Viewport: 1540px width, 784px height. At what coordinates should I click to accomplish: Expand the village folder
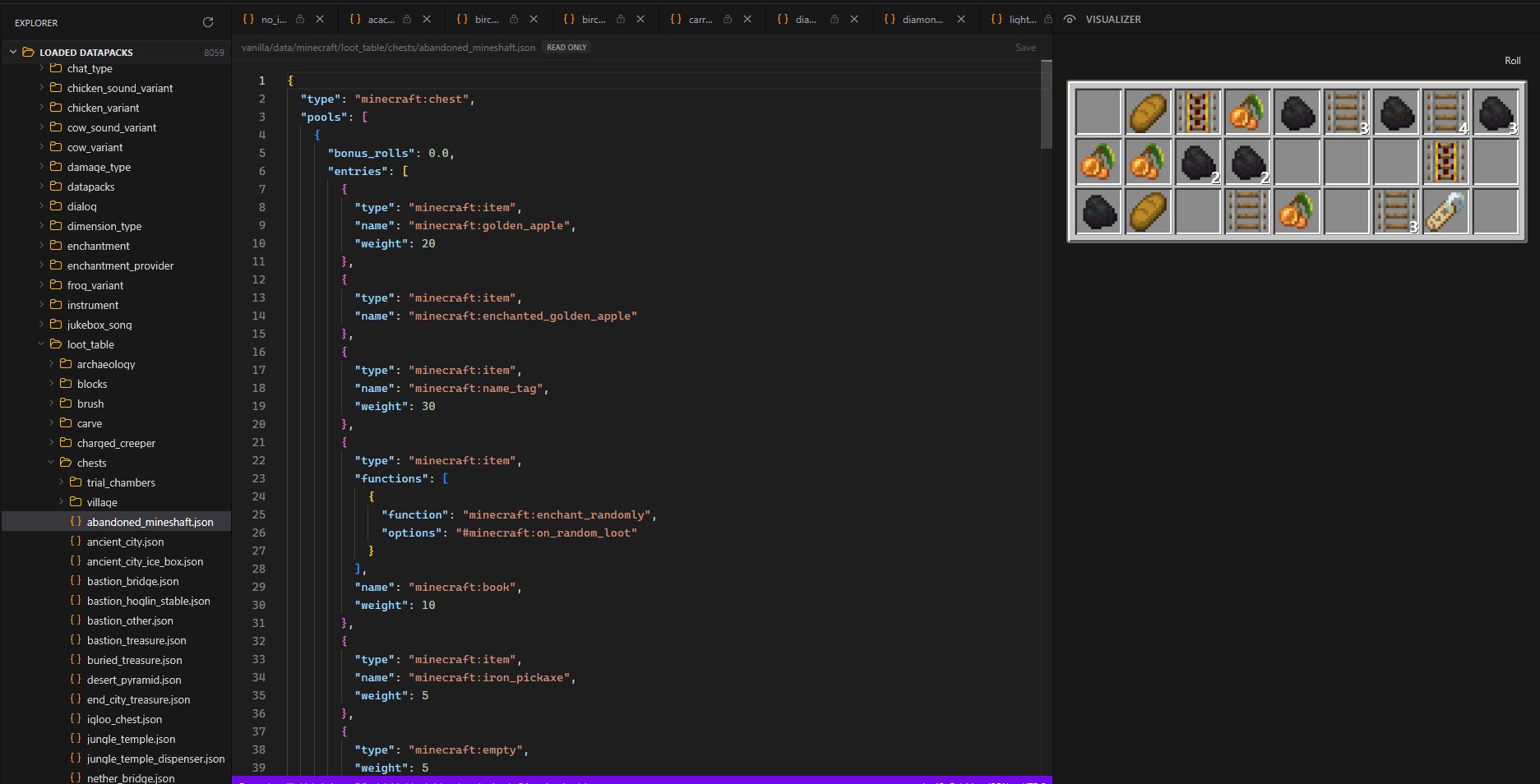[61, 502]
